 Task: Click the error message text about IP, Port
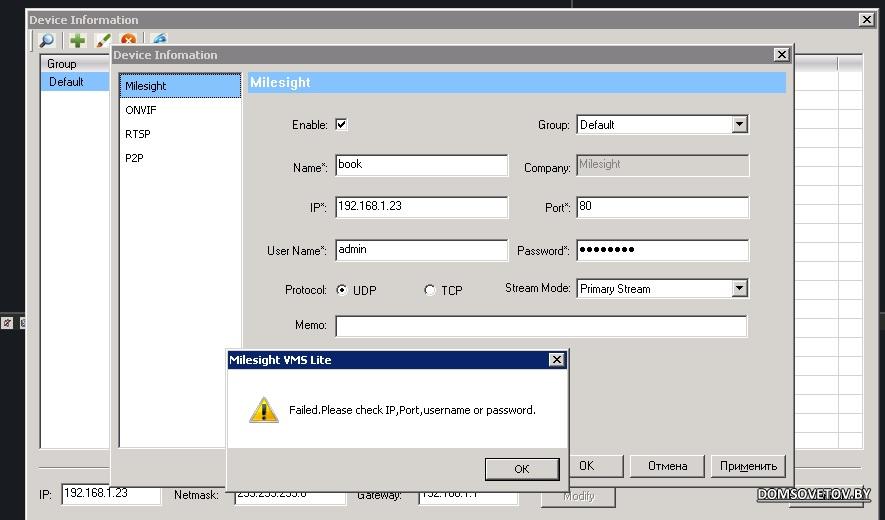412,410
